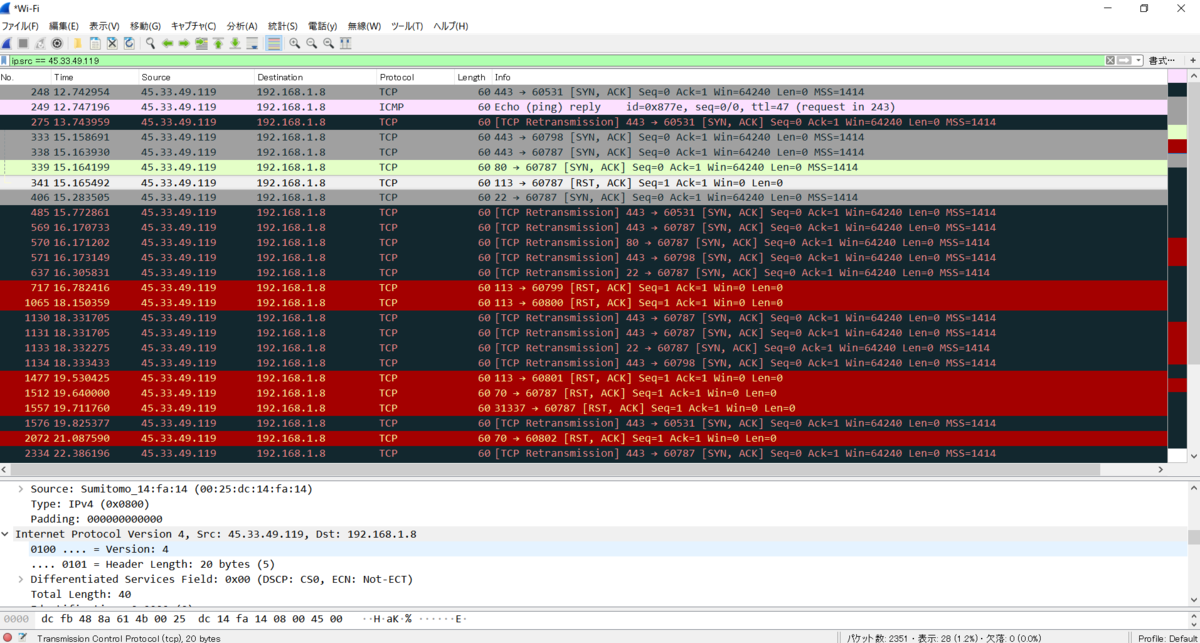The width and height of the screenshot is (1200, 643).
Task: Open the キャプチャ(C) menu
Action: (194, 26)
